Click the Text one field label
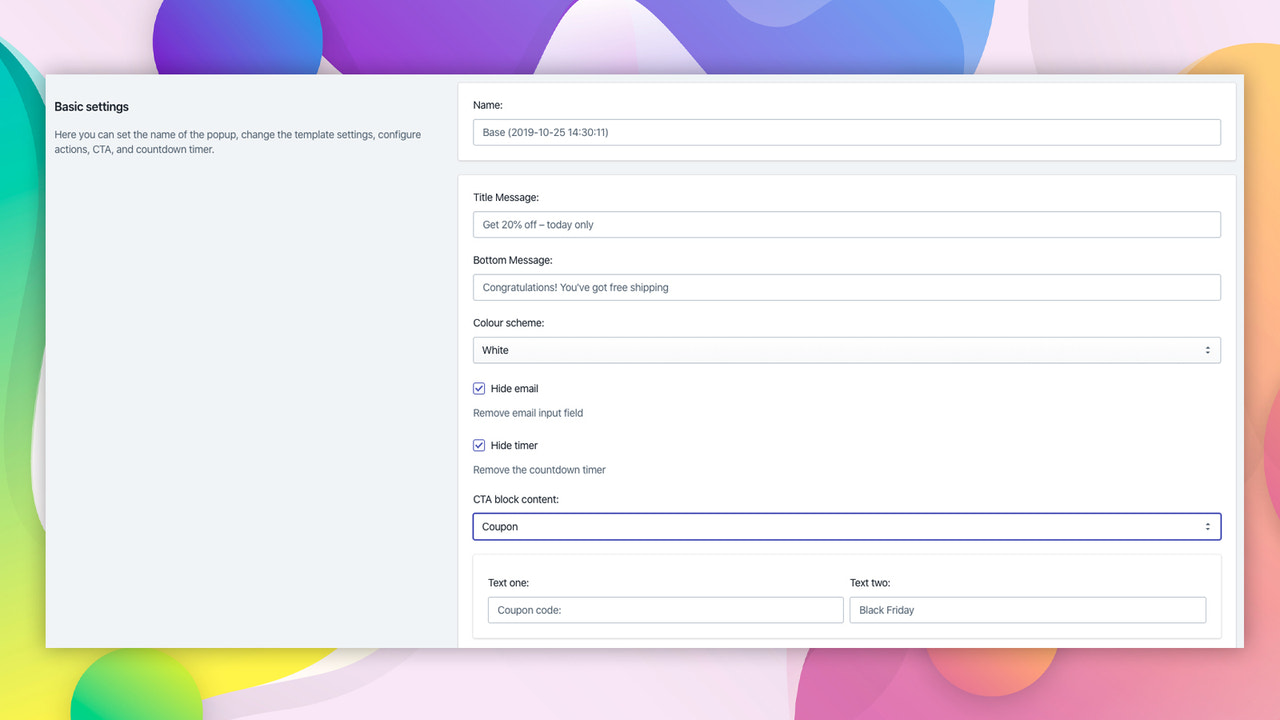Image resolution: width=1280 pixels, height=720 pixels. [x=507, y=582]
